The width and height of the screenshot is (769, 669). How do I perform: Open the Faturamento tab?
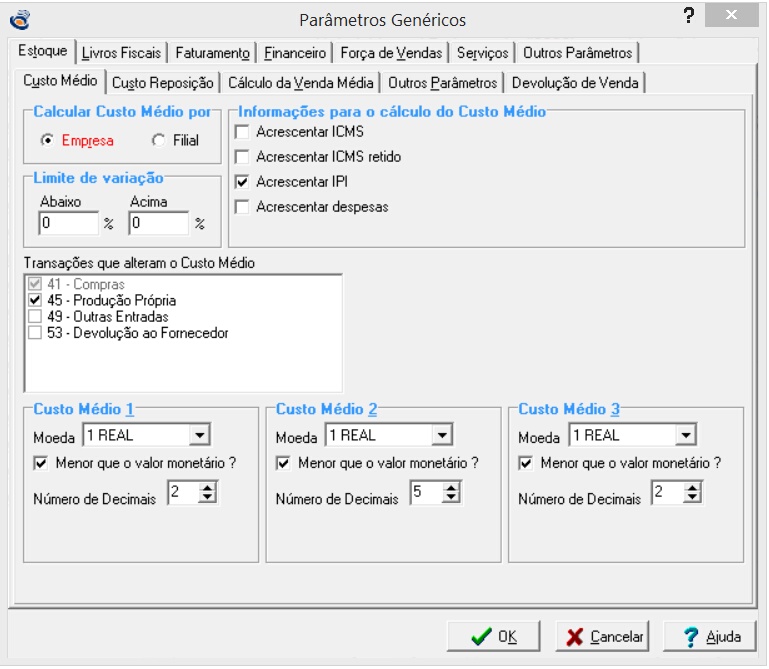[212, 53]
